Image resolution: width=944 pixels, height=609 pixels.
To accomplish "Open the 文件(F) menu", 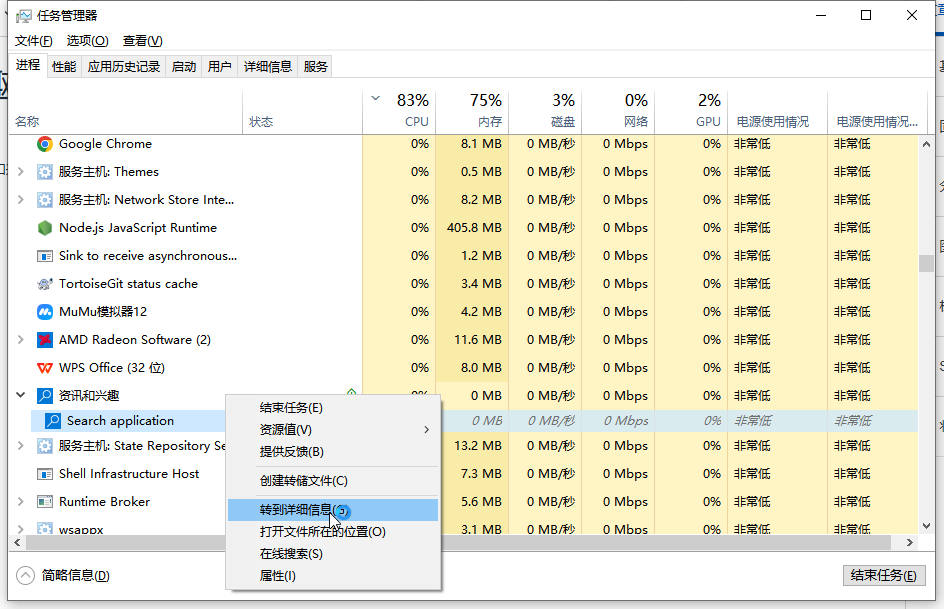I will pos(34,41).
